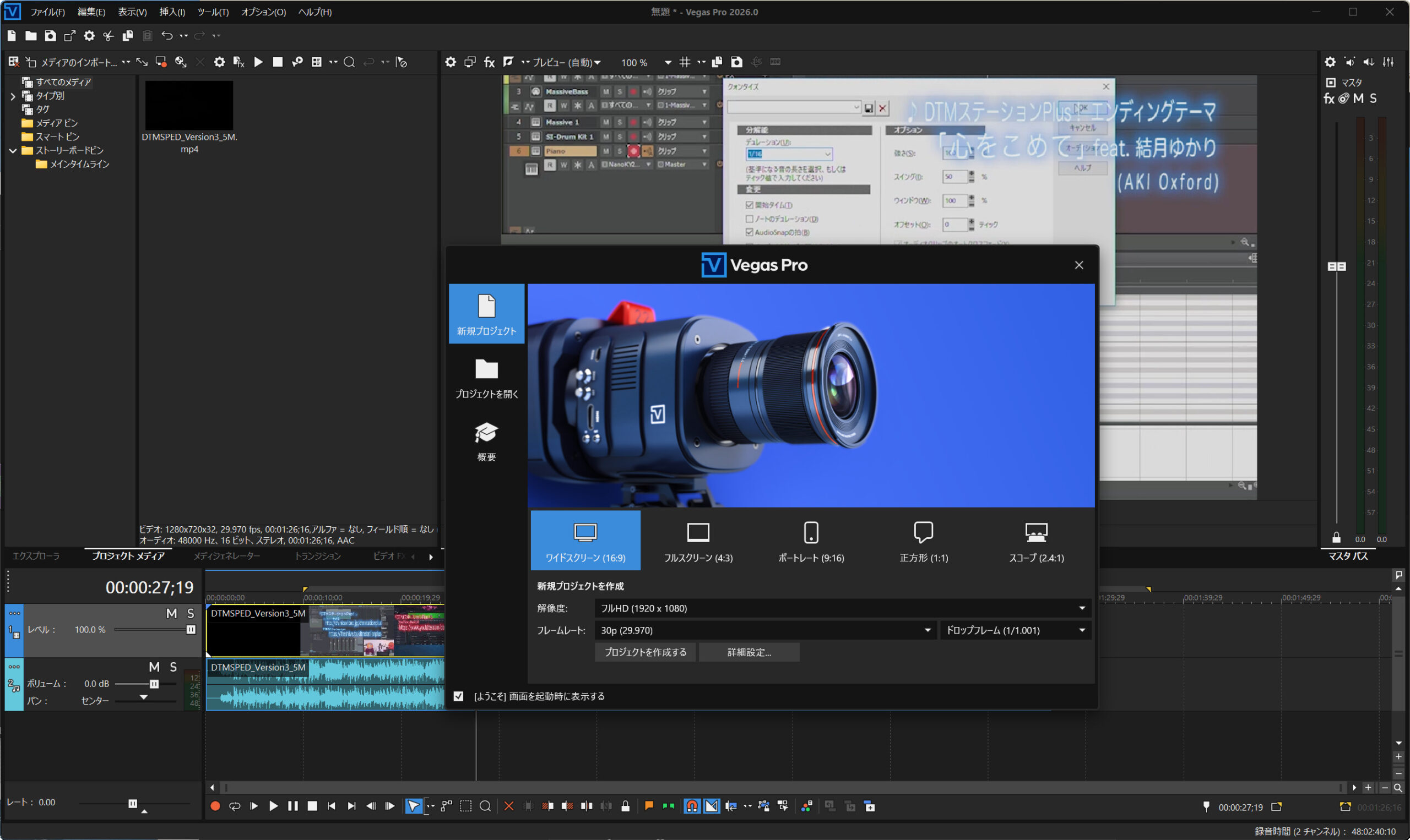
Task: Open master bus settings gear
Action: click(x=1330, y=62)
